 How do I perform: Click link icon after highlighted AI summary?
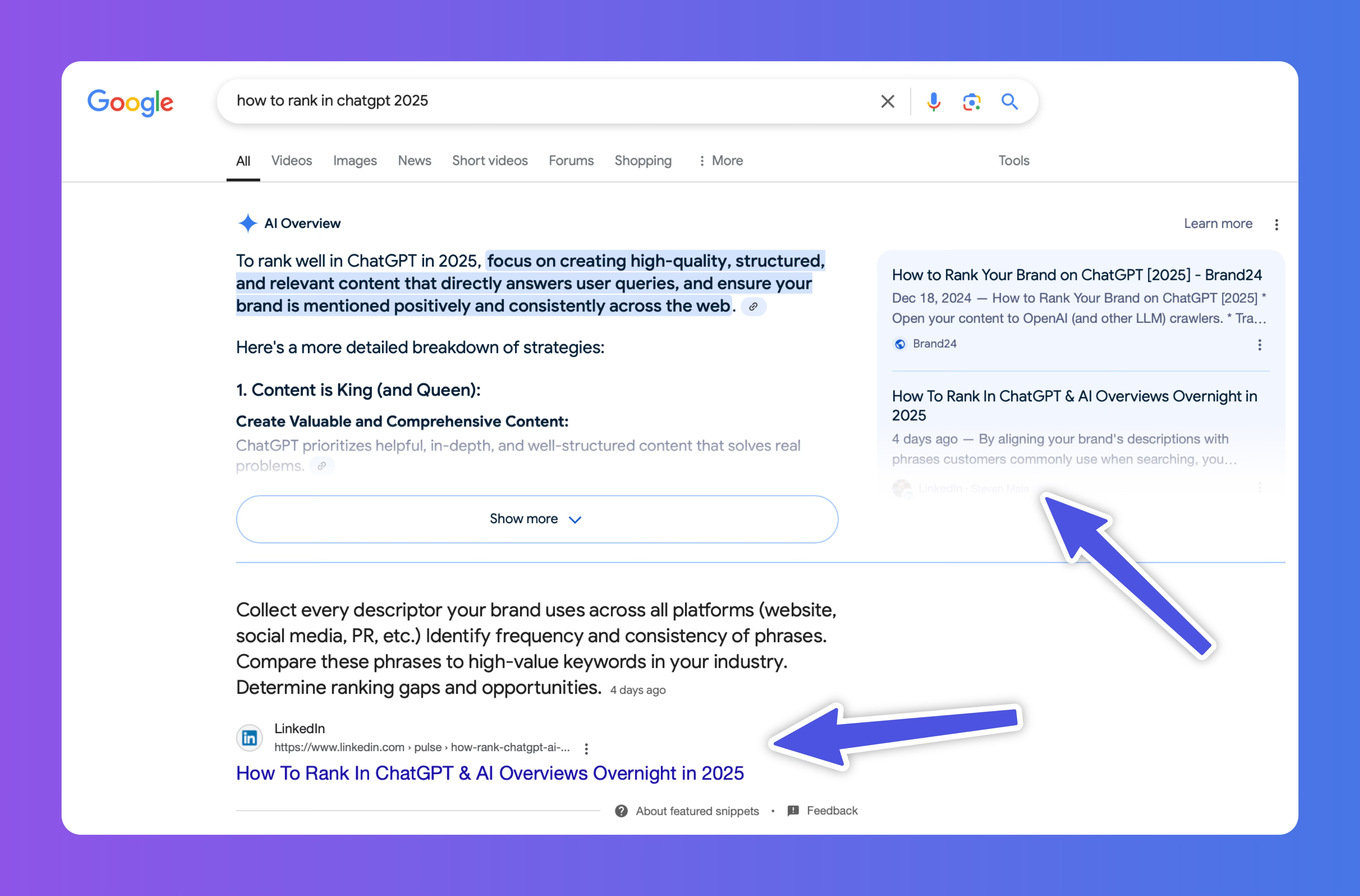point(753,307)
